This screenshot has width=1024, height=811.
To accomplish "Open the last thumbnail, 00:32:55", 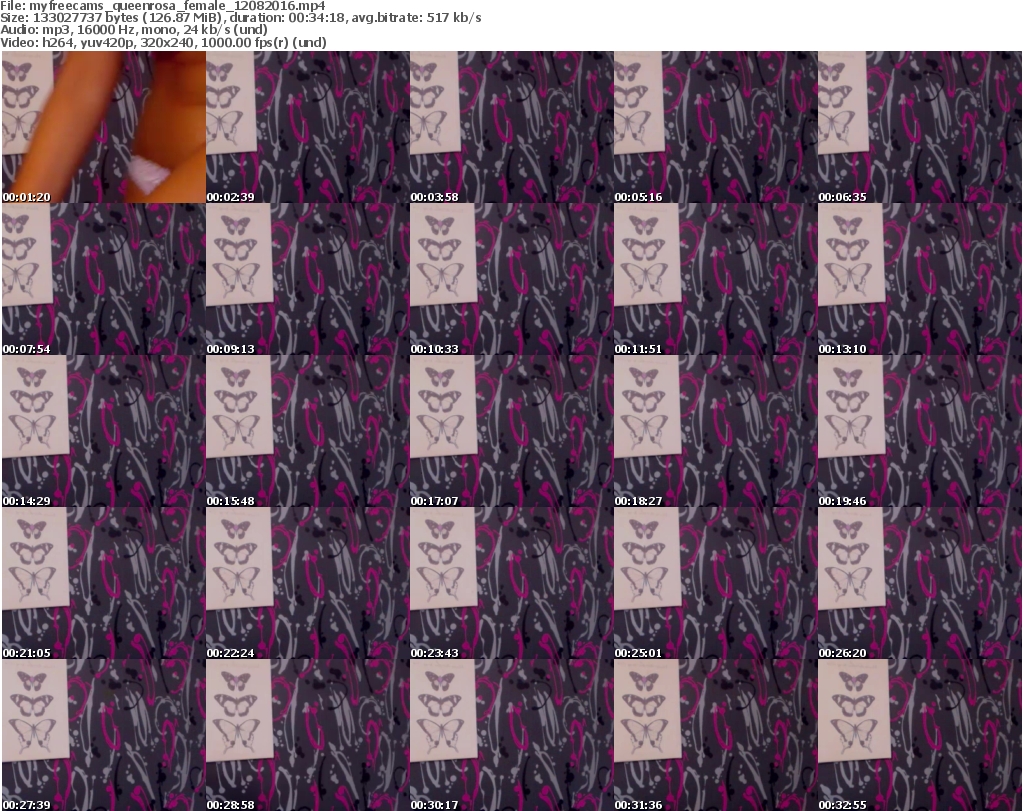I will (920, 735).
